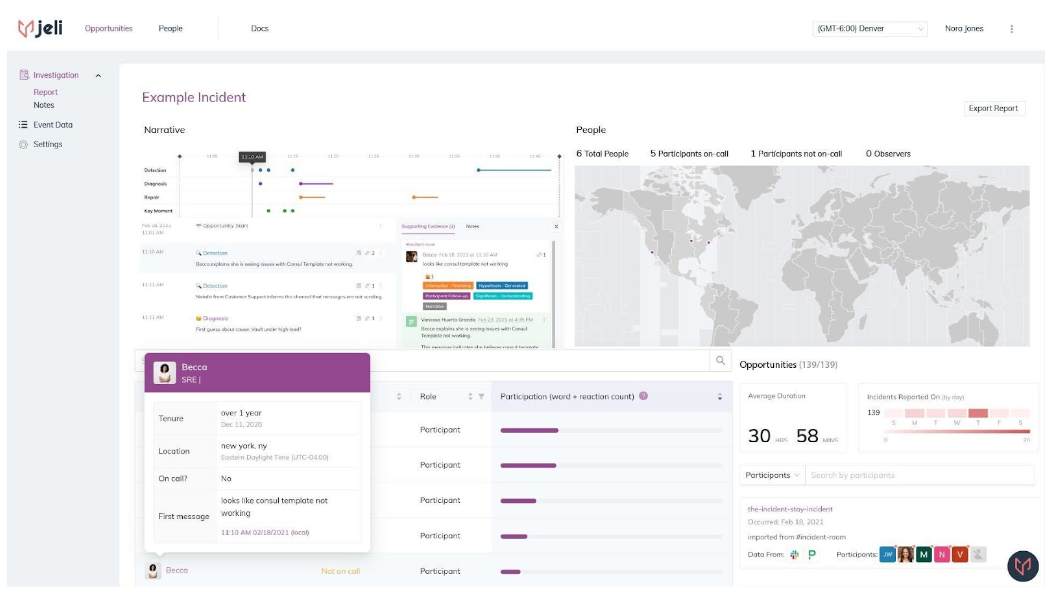Select Report in the sidebar
The height and width of the screenshot is (592, 1060).
(45, 92)
